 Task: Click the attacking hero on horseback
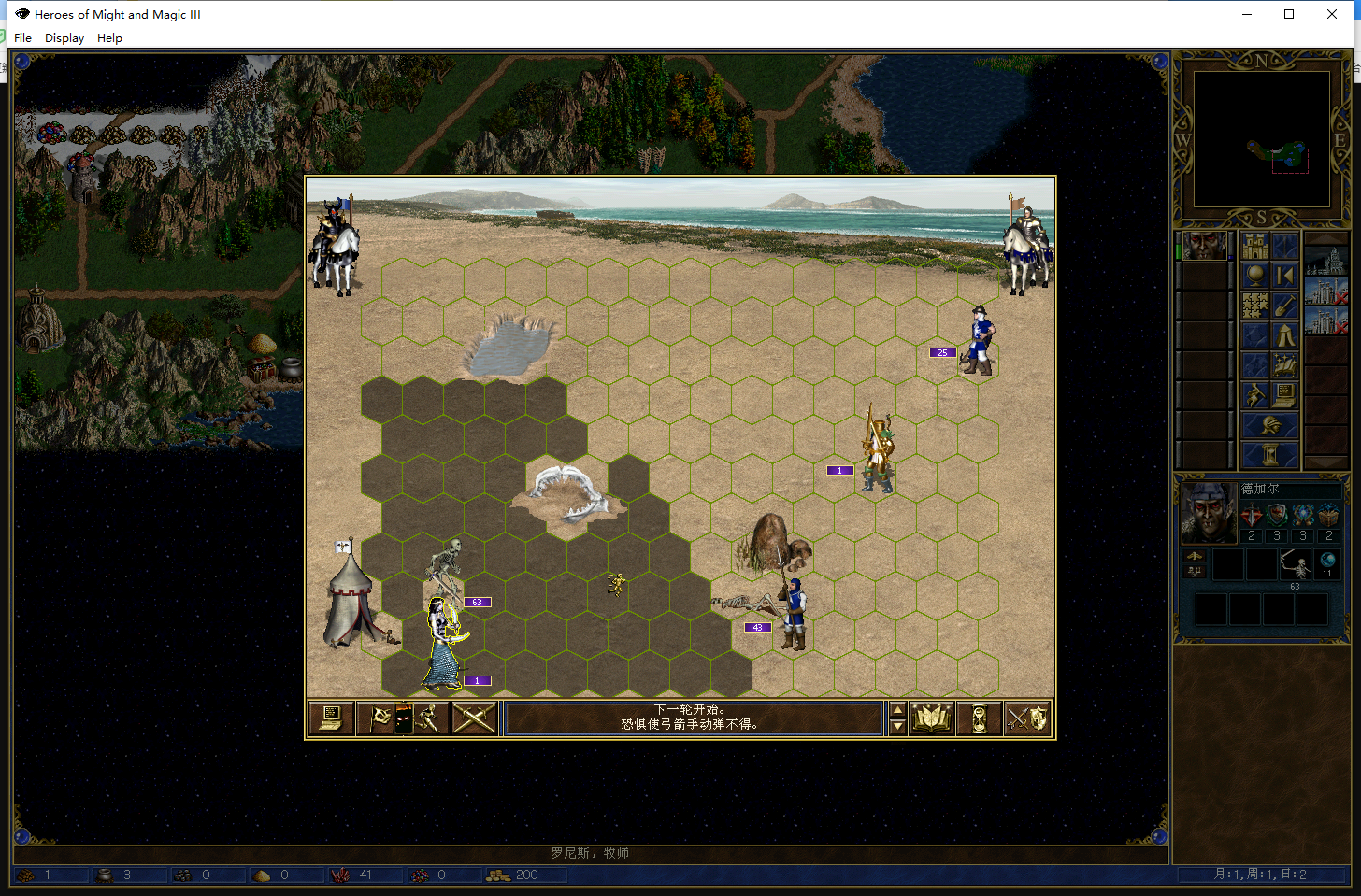[x=335, y=246]
